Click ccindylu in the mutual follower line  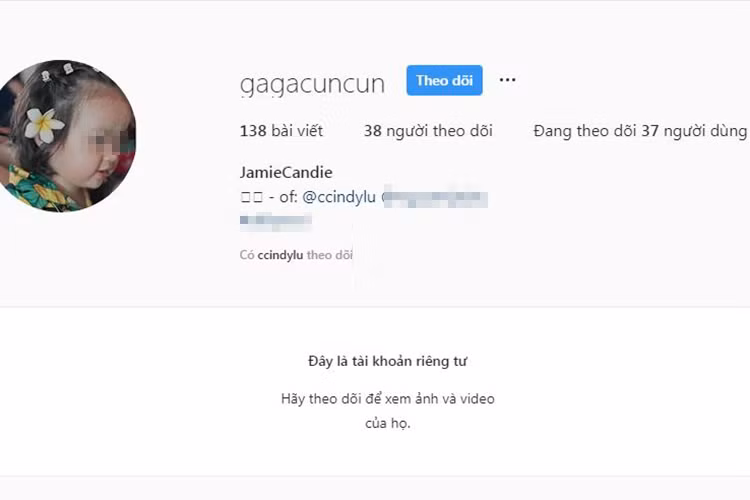[280, 255]
